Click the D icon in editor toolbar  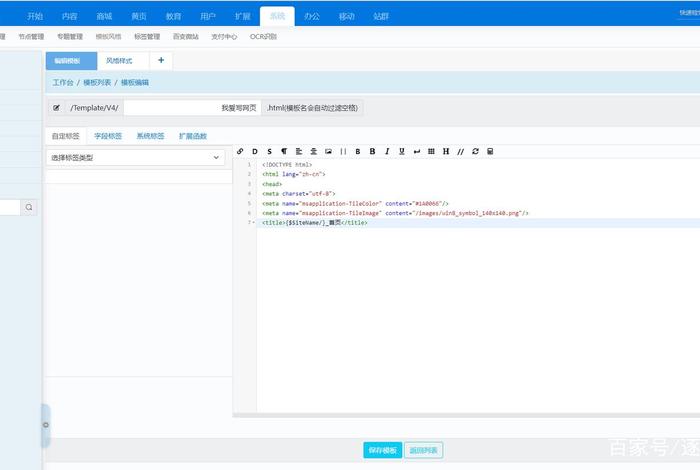255,151
